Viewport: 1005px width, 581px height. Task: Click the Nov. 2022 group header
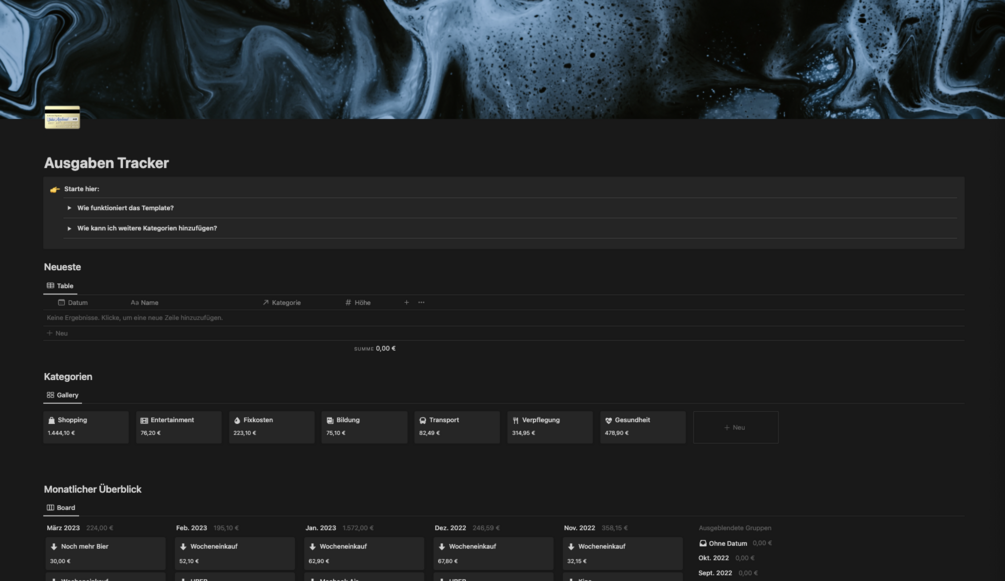point(579,528)
